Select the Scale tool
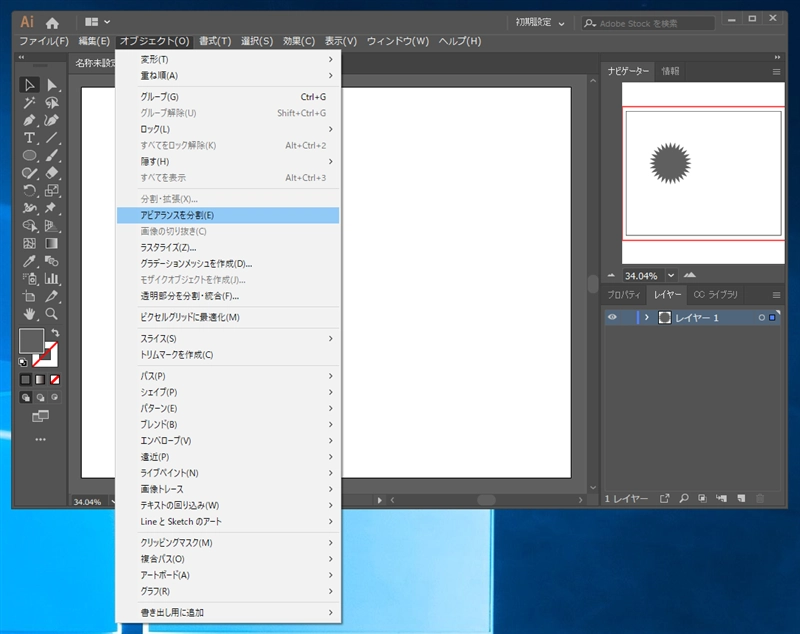 pos(52,191)
